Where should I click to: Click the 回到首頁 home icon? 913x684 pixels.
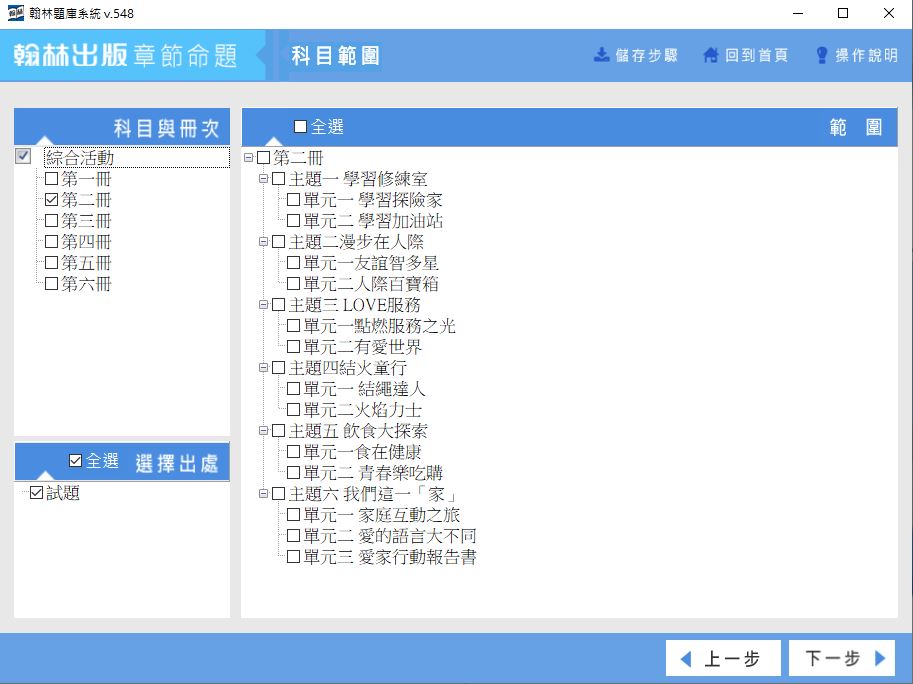click(711, 55)
